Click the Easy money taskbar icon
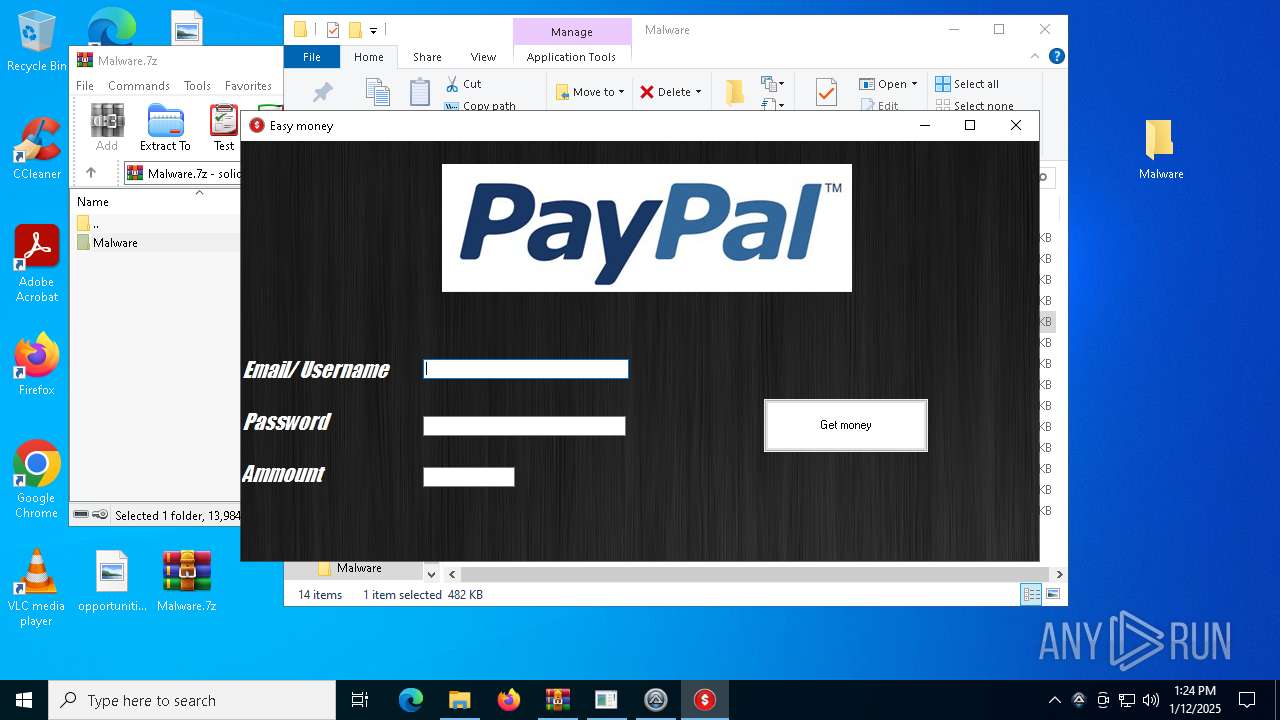 (705, 700)
